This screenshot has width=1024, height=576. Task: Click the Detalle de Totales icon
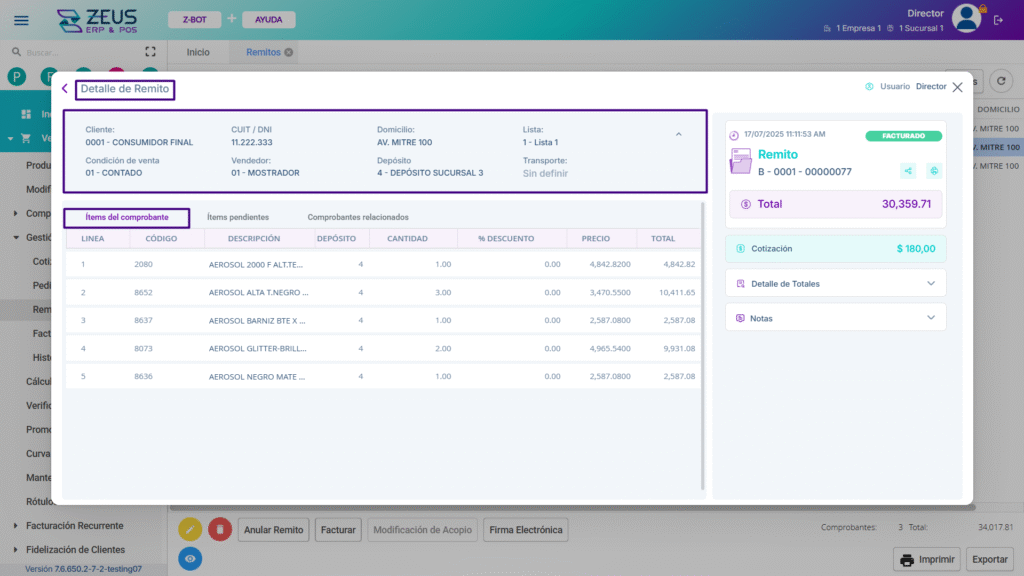coord(741,284)
